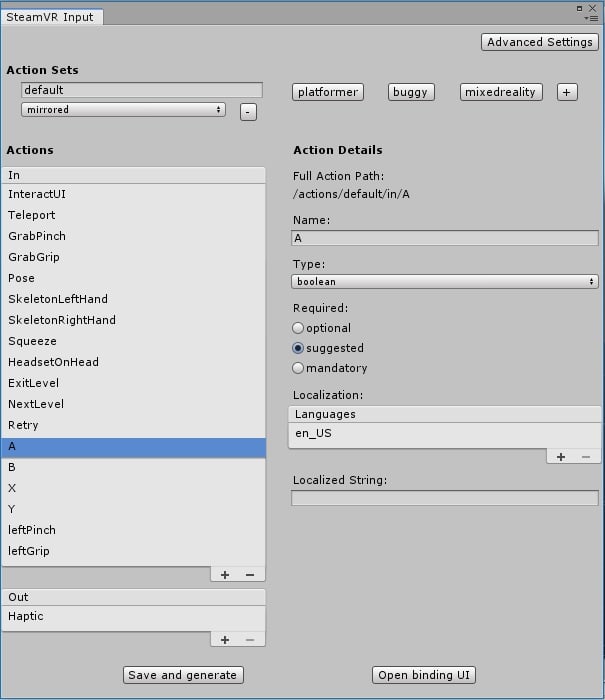This screenshot has width=605, height=700.
Task: Open Advanced Settings
Action: pos(540,42)
